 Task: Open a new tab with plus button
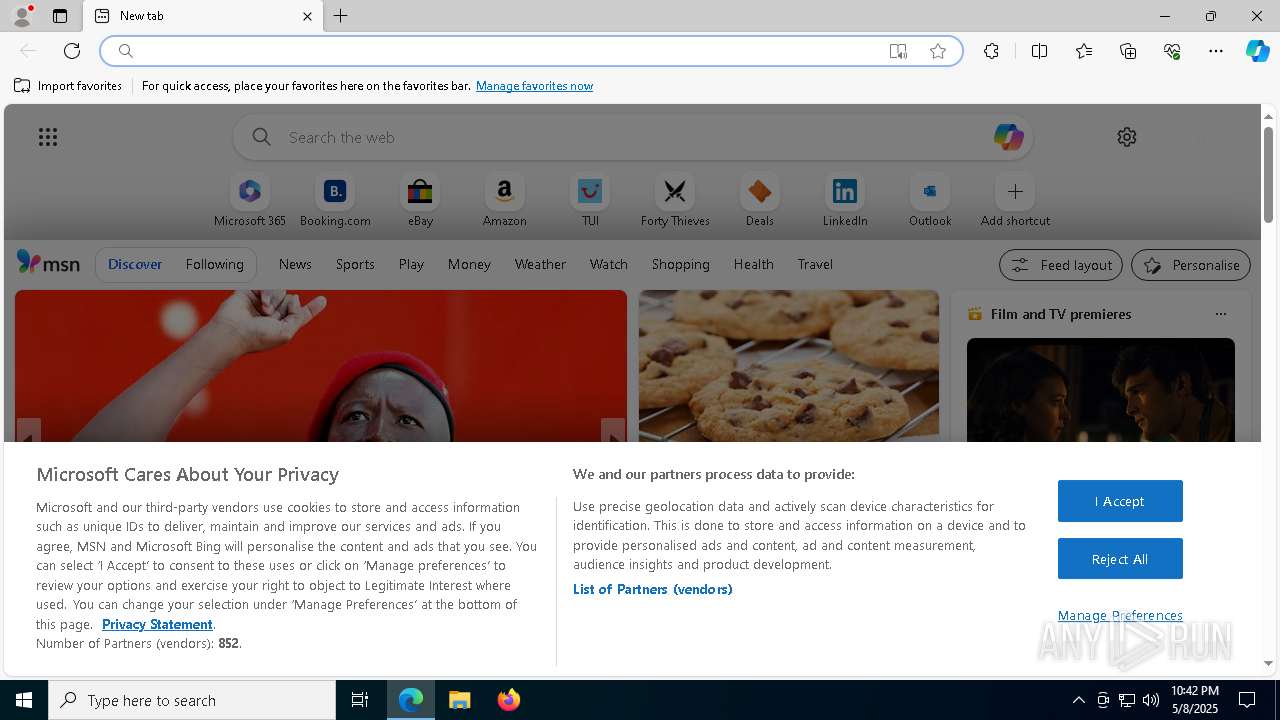click(x=341, y=16)
